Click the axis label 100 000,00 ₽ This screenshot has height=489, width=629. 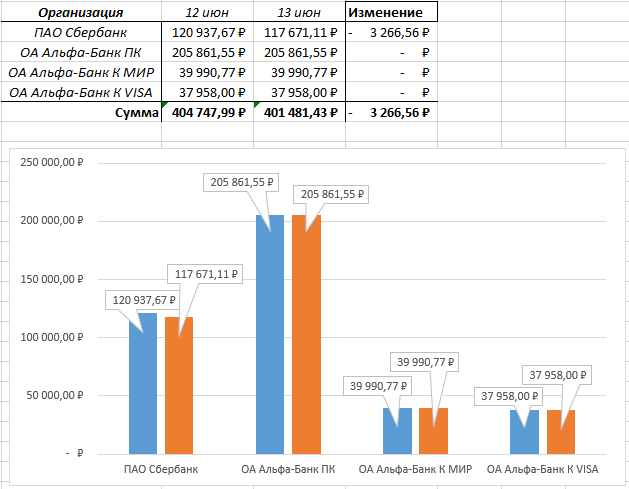pos(51,337)
